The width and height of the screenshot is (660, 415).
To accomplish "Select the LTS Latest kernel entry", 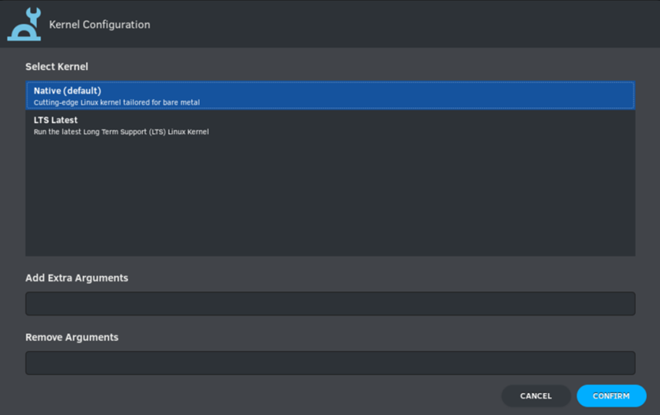I will pos(330,125).
